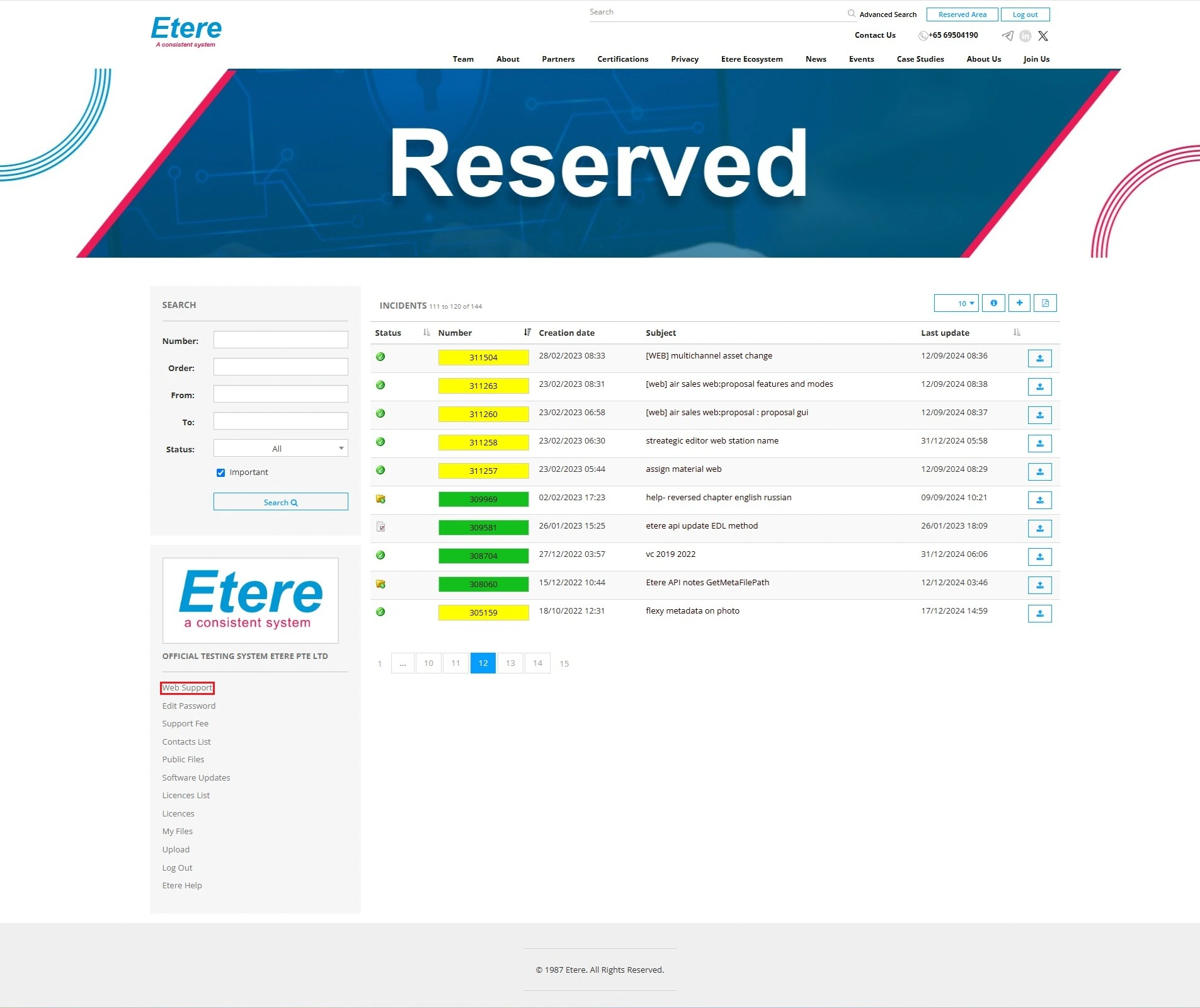Open the Status dropdown set to All
The image size is (1200, 1008).
click(280, 449)
